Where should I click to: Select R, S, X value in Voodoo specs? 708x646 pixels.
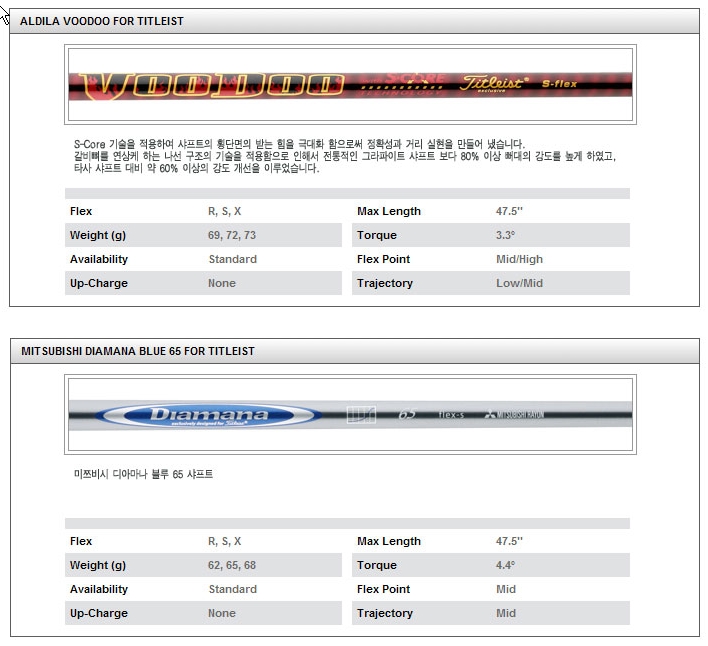[224, 211]
